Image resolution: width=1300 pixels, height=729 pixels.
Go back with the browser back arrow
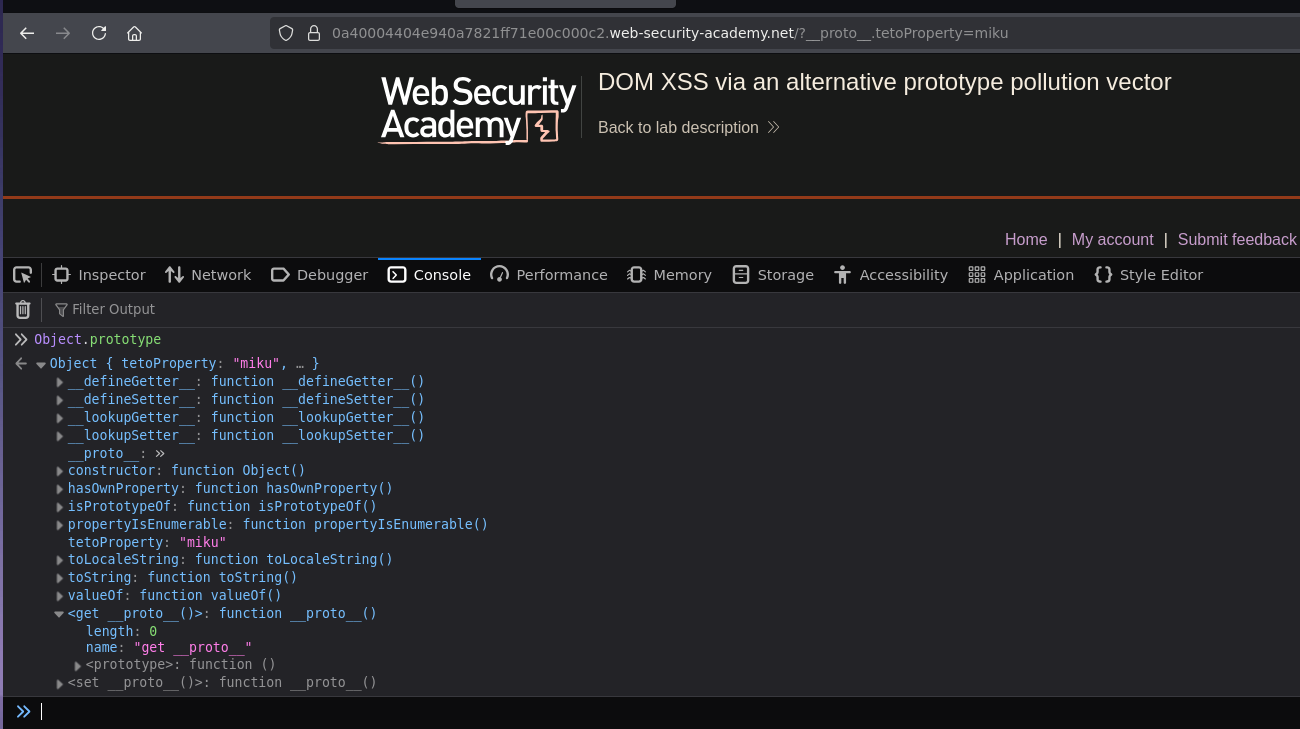click(x=27, y=33)
